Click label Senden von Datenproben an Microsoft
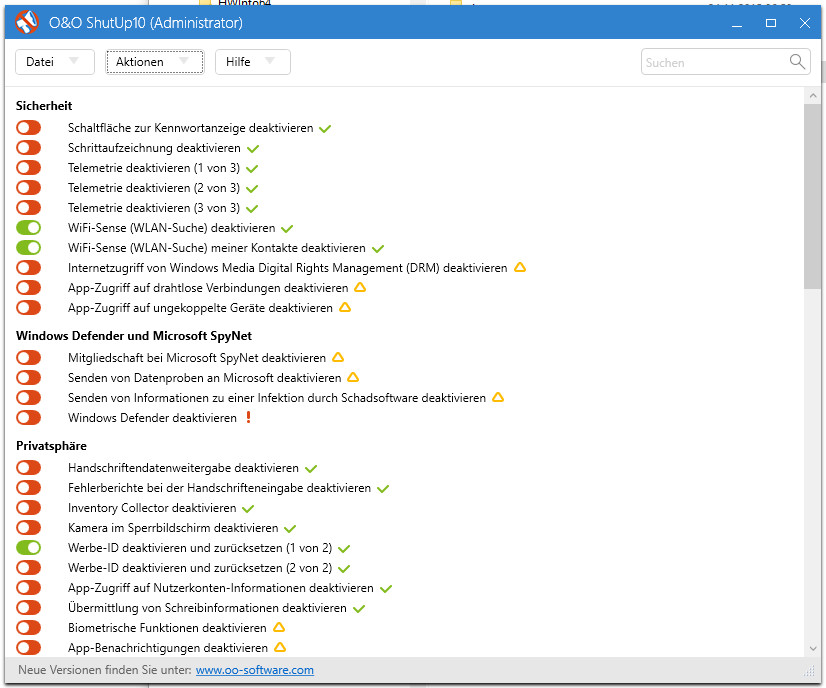This screenshot has height=688, width=826. coord(204,378)
